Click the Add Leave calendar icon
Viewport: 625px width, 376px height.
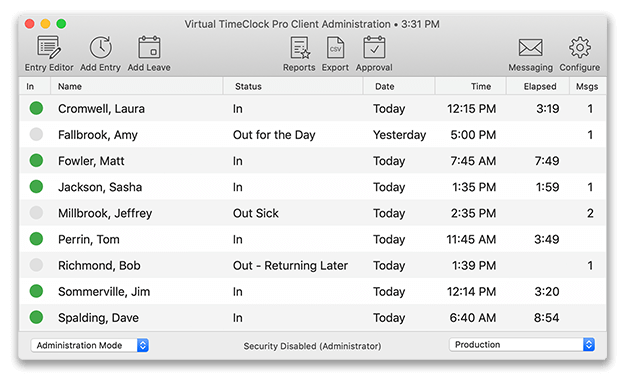point(149,48)
